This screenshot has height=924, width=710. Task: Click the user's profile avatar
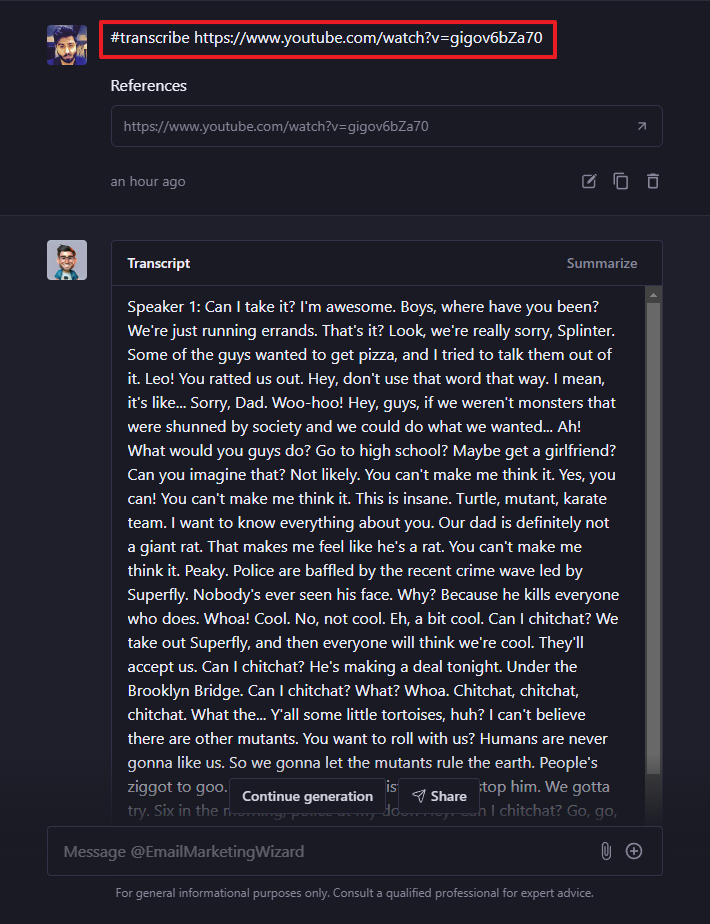pos(67,45)
